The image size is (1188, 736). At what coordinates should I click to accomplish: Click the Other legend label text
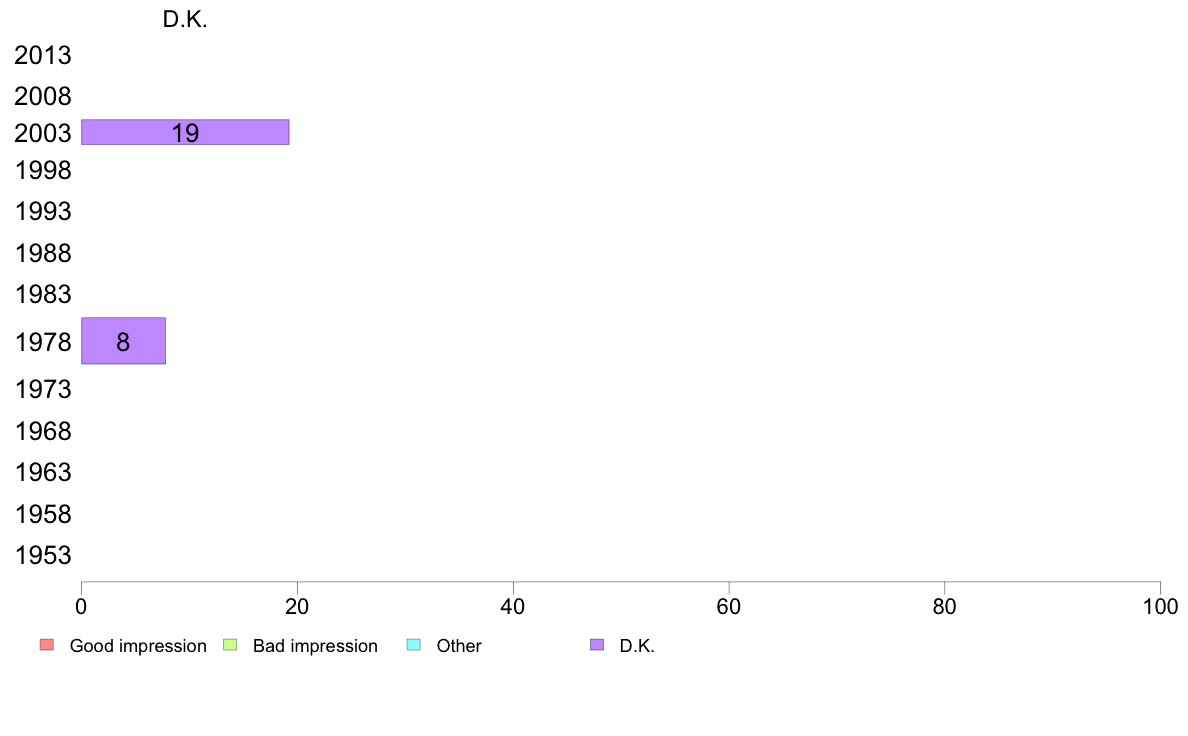coord(459,646)
